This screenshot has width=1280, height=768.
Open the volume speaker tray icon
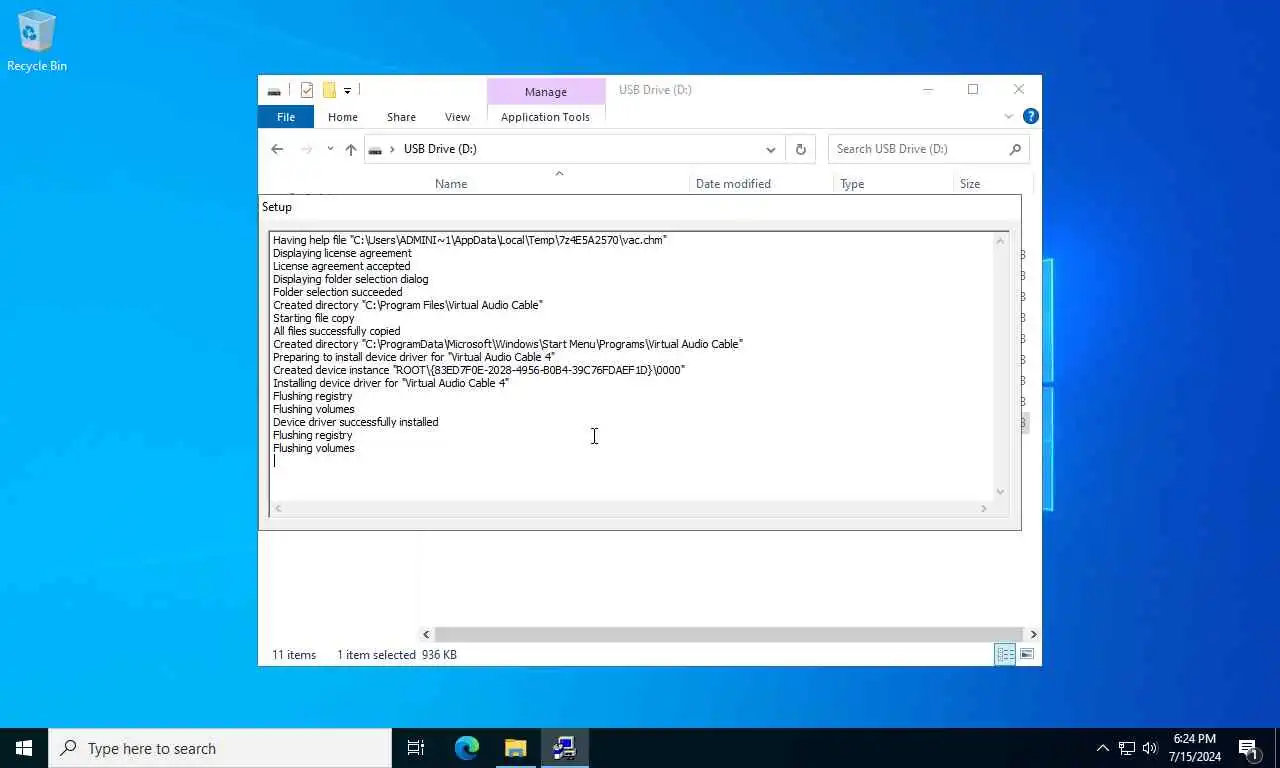[x=1149, y=748]
